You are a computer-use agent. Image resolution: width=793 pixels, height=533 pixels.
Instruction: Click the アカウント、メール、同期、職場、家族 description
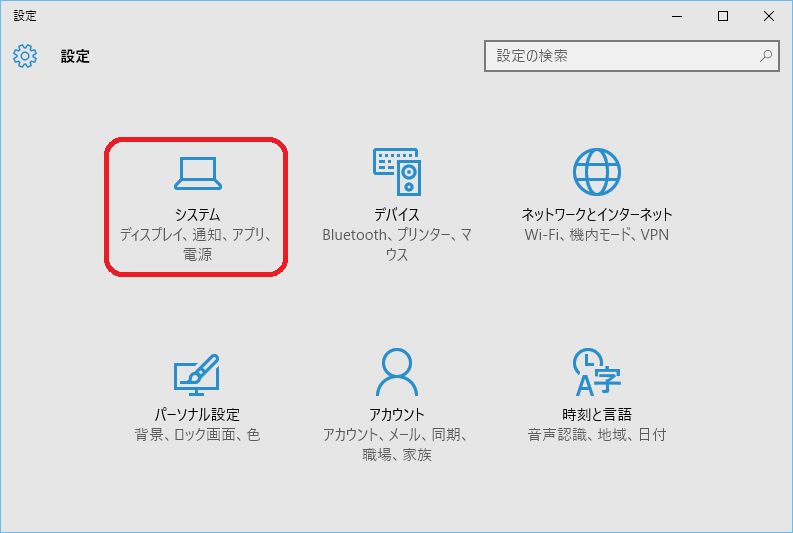395,445
